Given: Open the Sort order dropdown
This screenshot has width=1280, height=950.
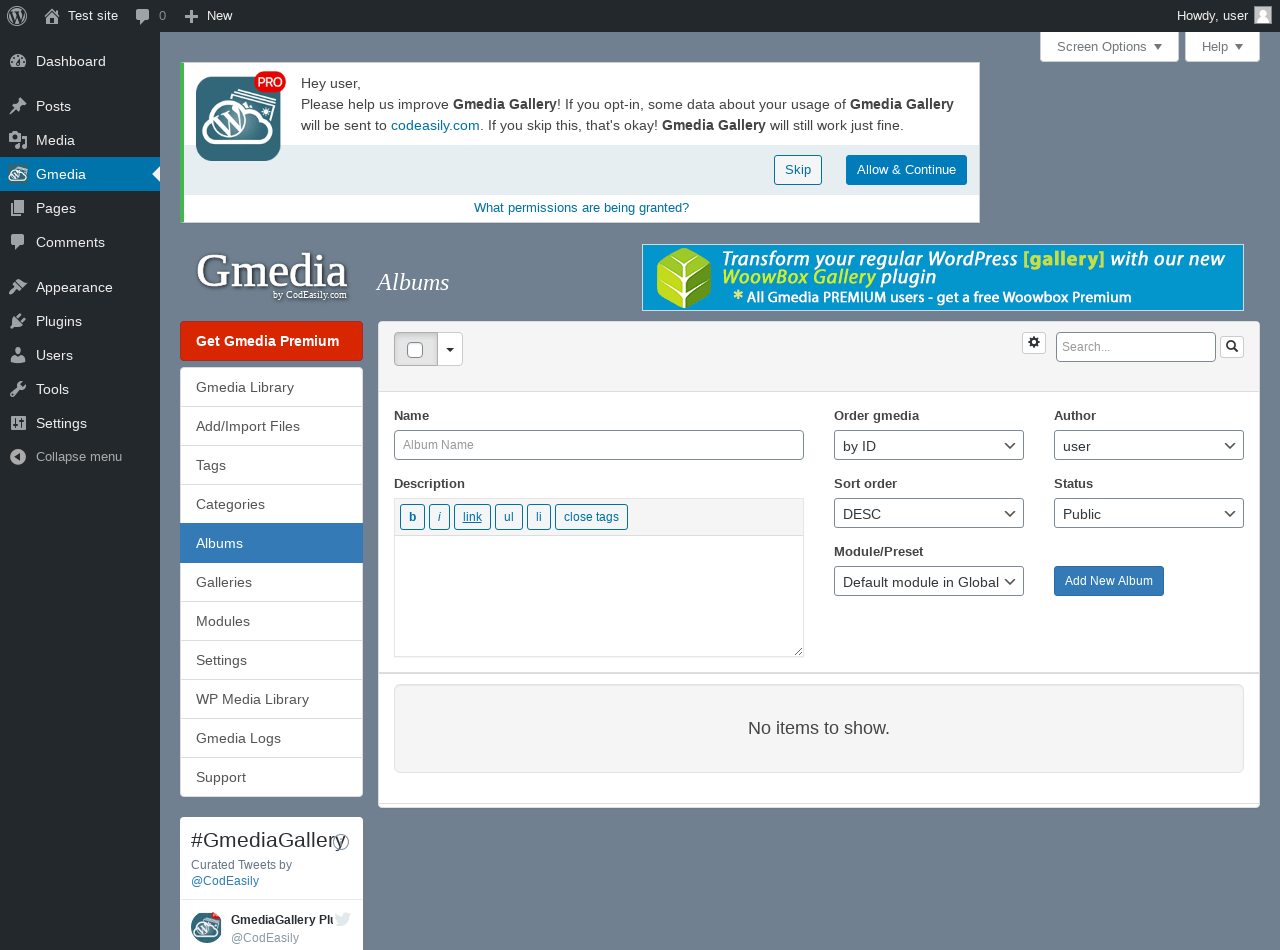Looking at the screenshot, I should [929, 513].
